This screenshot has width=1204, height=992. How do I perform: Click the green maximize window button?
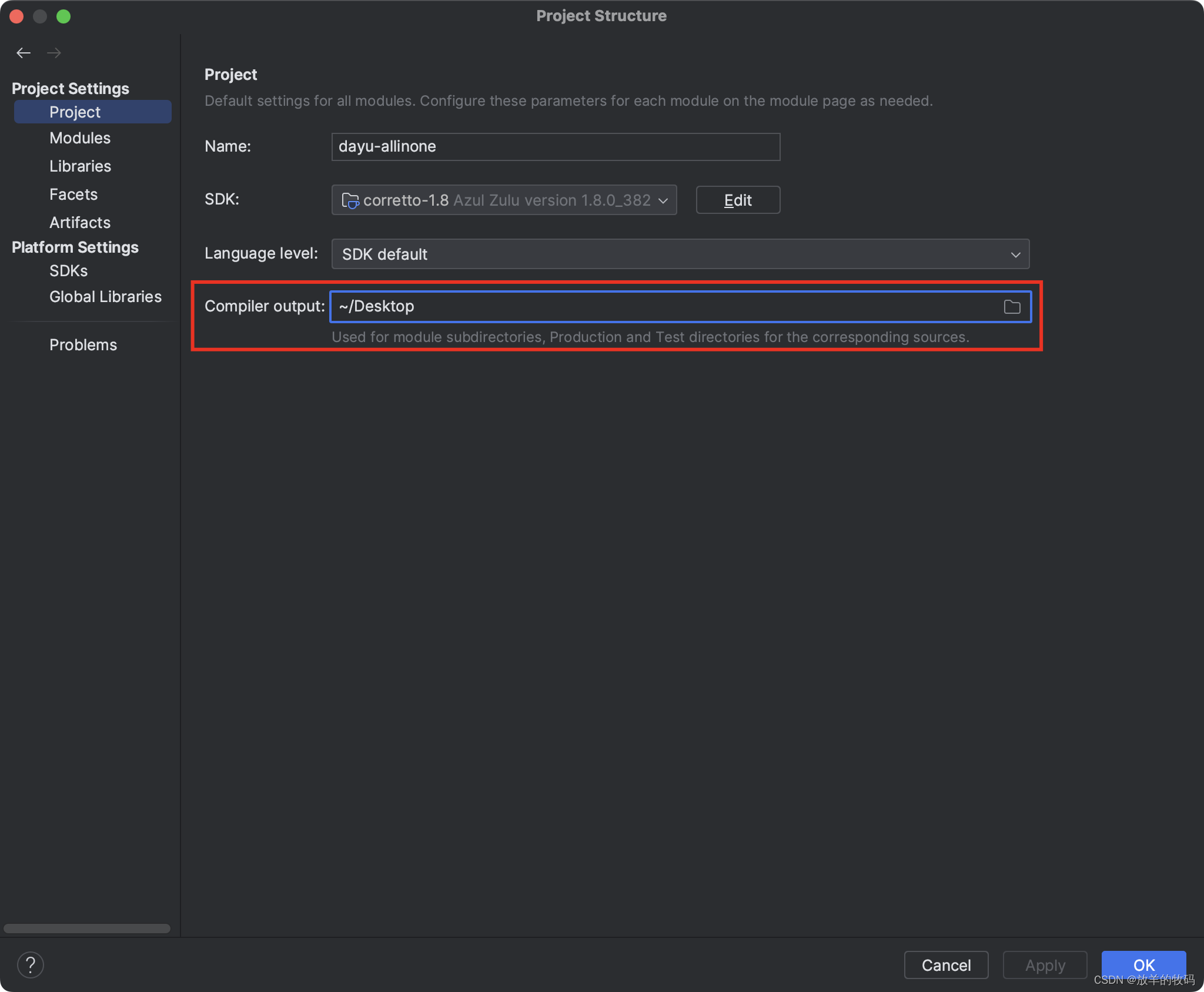(63, 16)
